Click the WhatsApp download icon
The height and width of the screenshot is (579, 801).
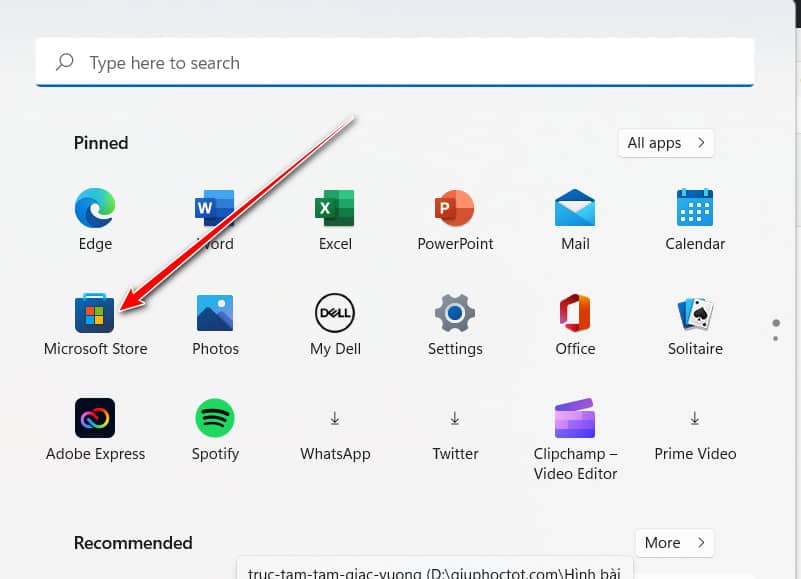point(335,418)
